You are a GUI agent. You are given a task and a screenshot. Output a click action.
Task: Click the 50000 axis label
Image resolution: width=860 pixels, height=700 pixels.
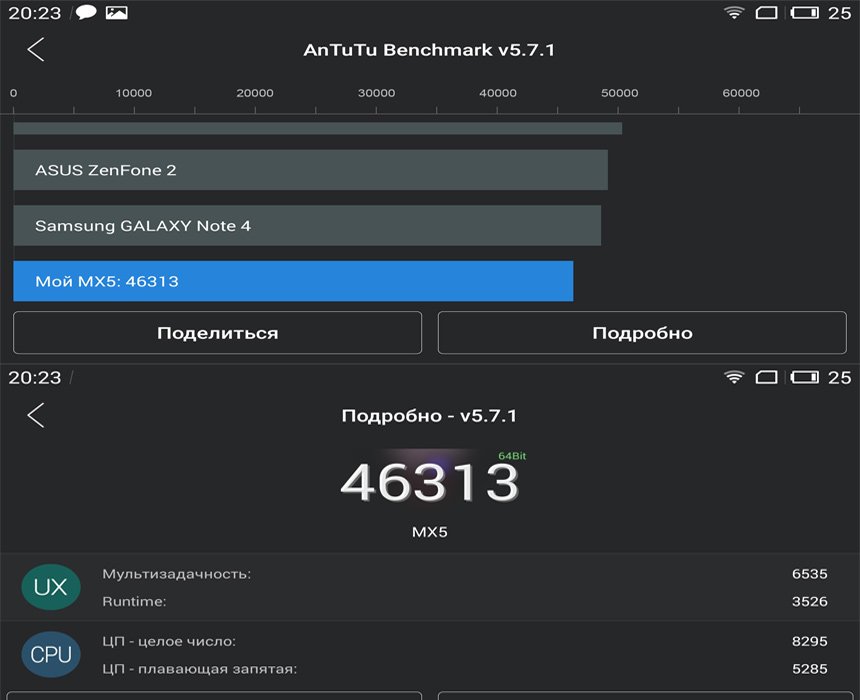pyautogui.click(x=619, y=93)
